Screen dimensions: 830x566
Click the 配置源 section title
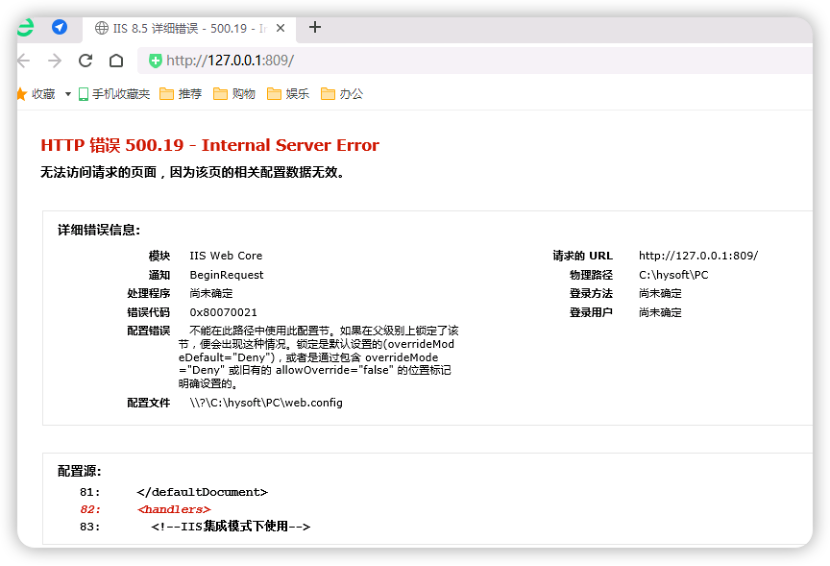pyautogui.click(x=79, y=471)
